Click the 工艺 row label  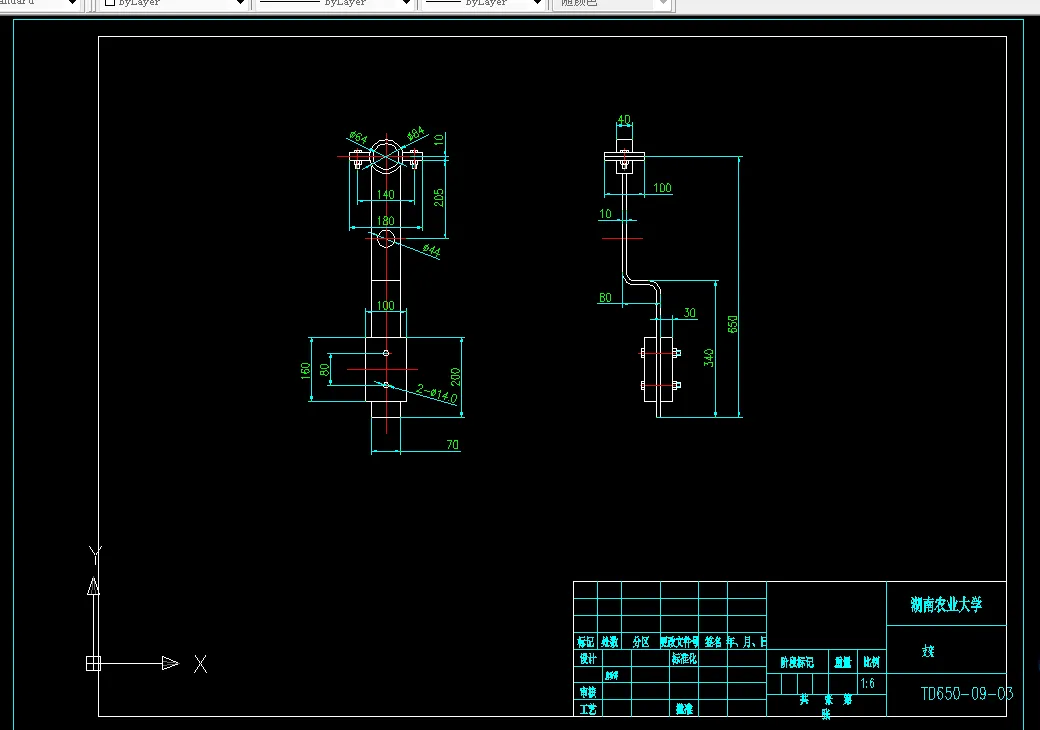click(588, 709)
